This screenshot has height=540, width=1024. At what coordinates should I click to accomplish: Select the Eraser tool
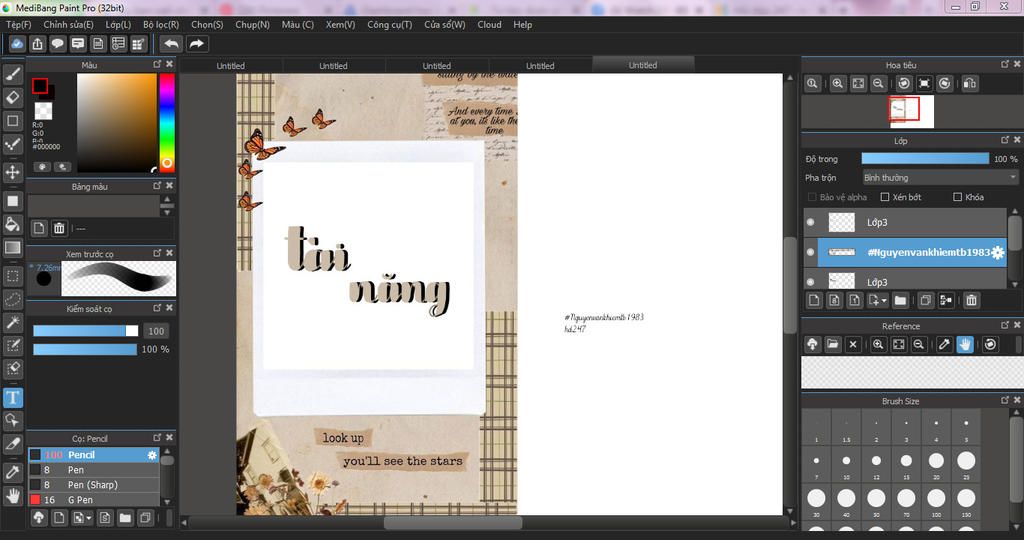tap(12, 98)
